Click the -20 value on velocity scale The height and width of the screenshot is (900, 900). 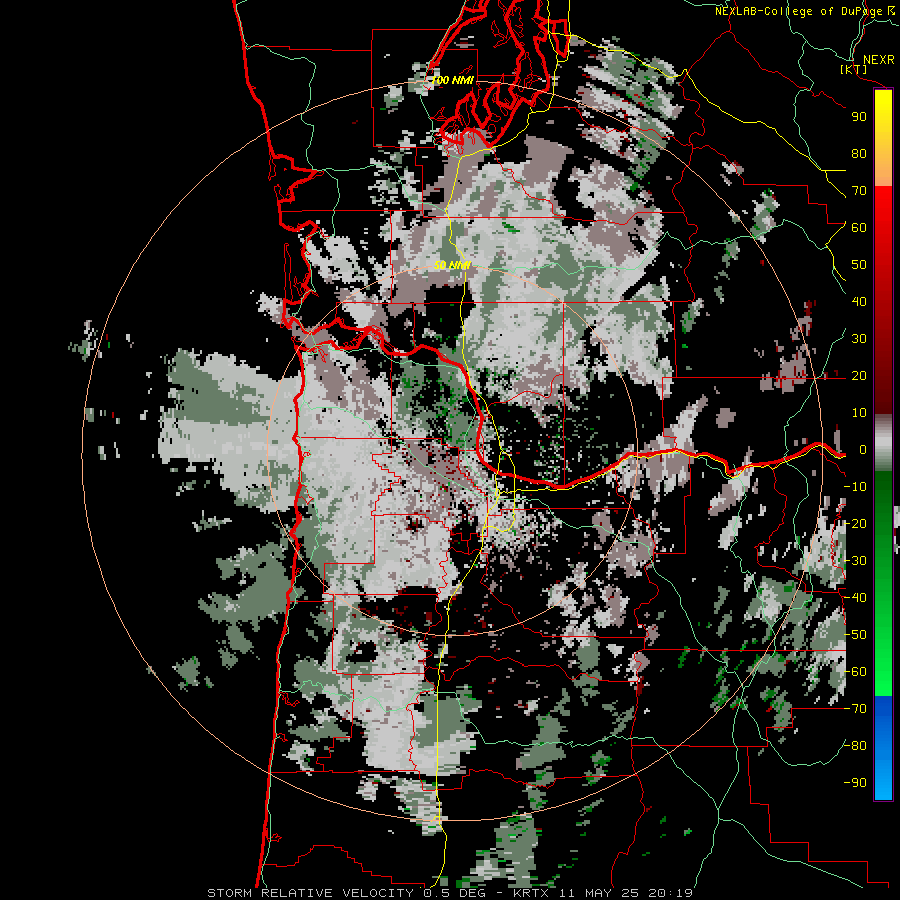[855, 523]
